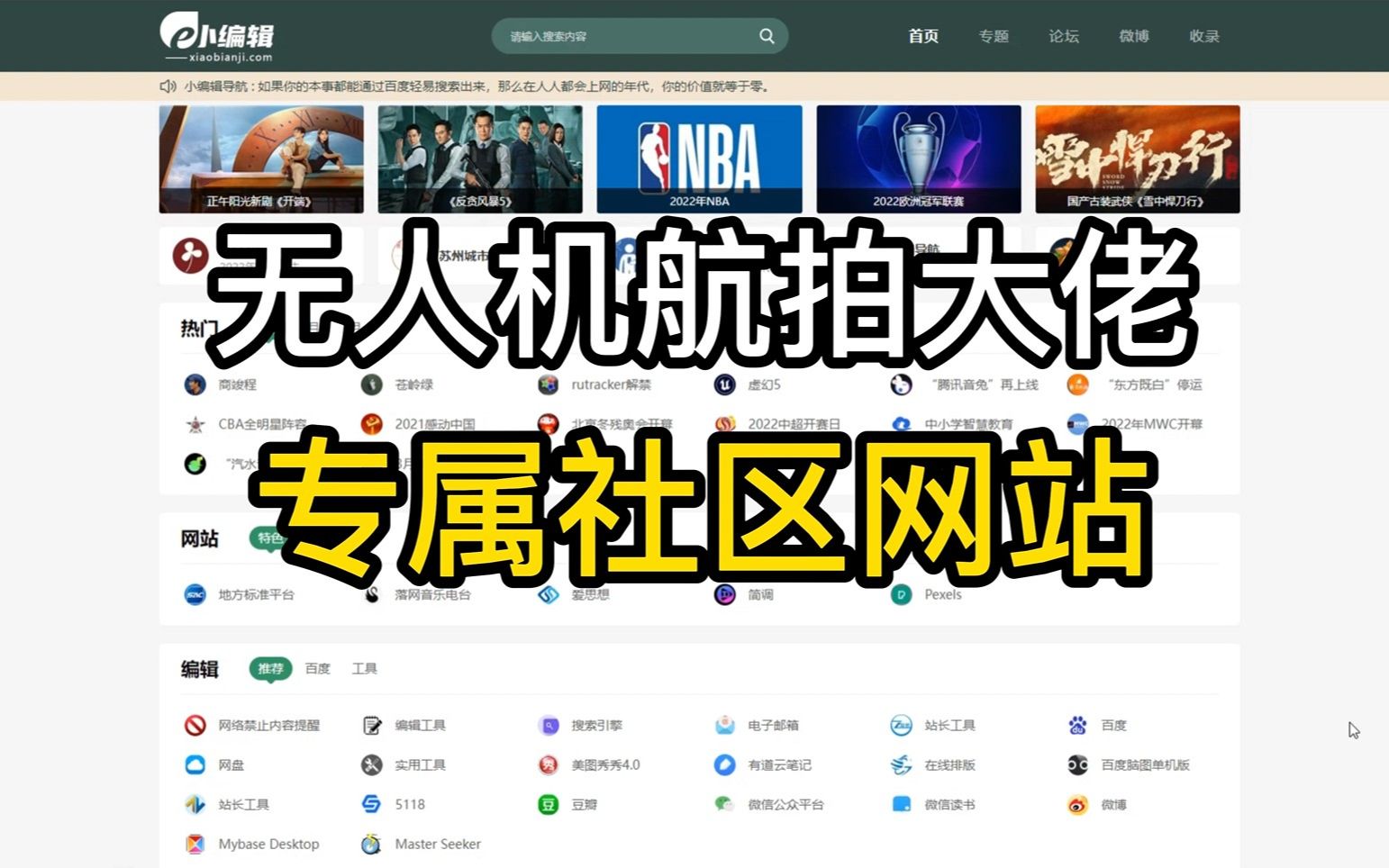
Task: Open the 论坛 nav tab
Action: click(x=1064, y=36)
